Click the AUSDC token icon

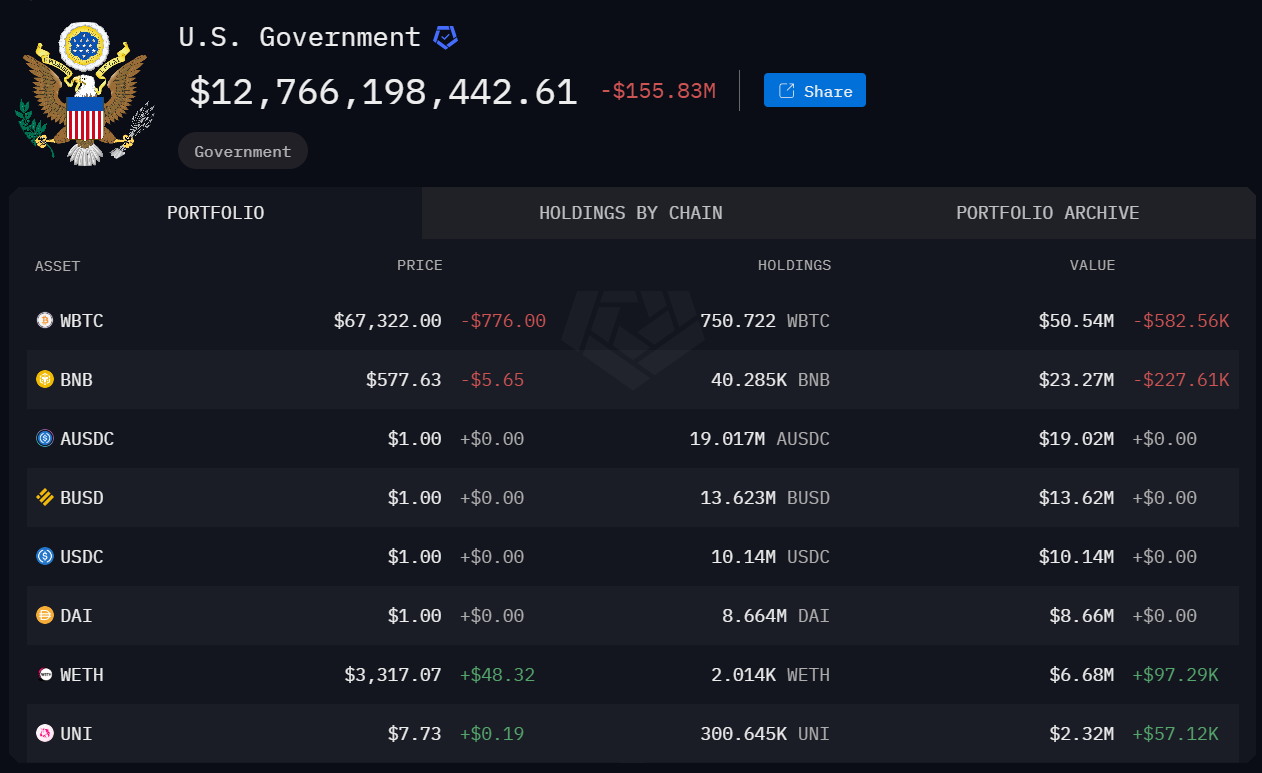(44, 439)
